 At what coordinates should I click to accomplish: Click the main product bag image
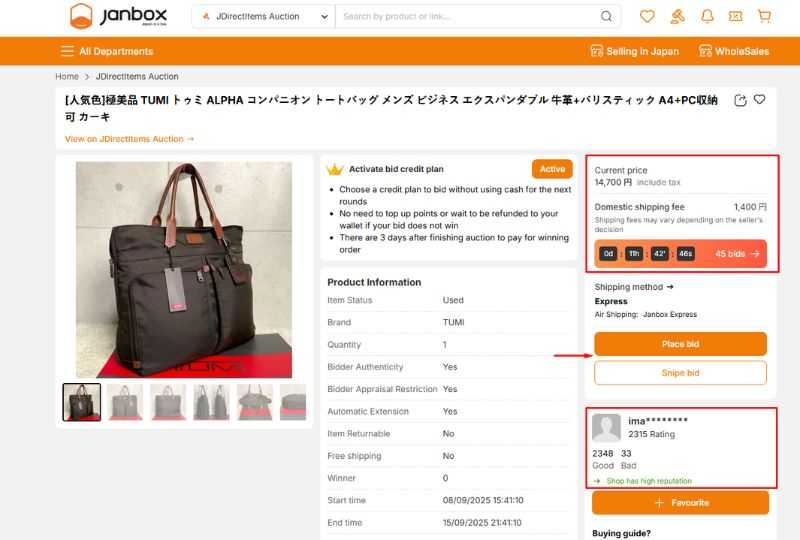[184, 270]
